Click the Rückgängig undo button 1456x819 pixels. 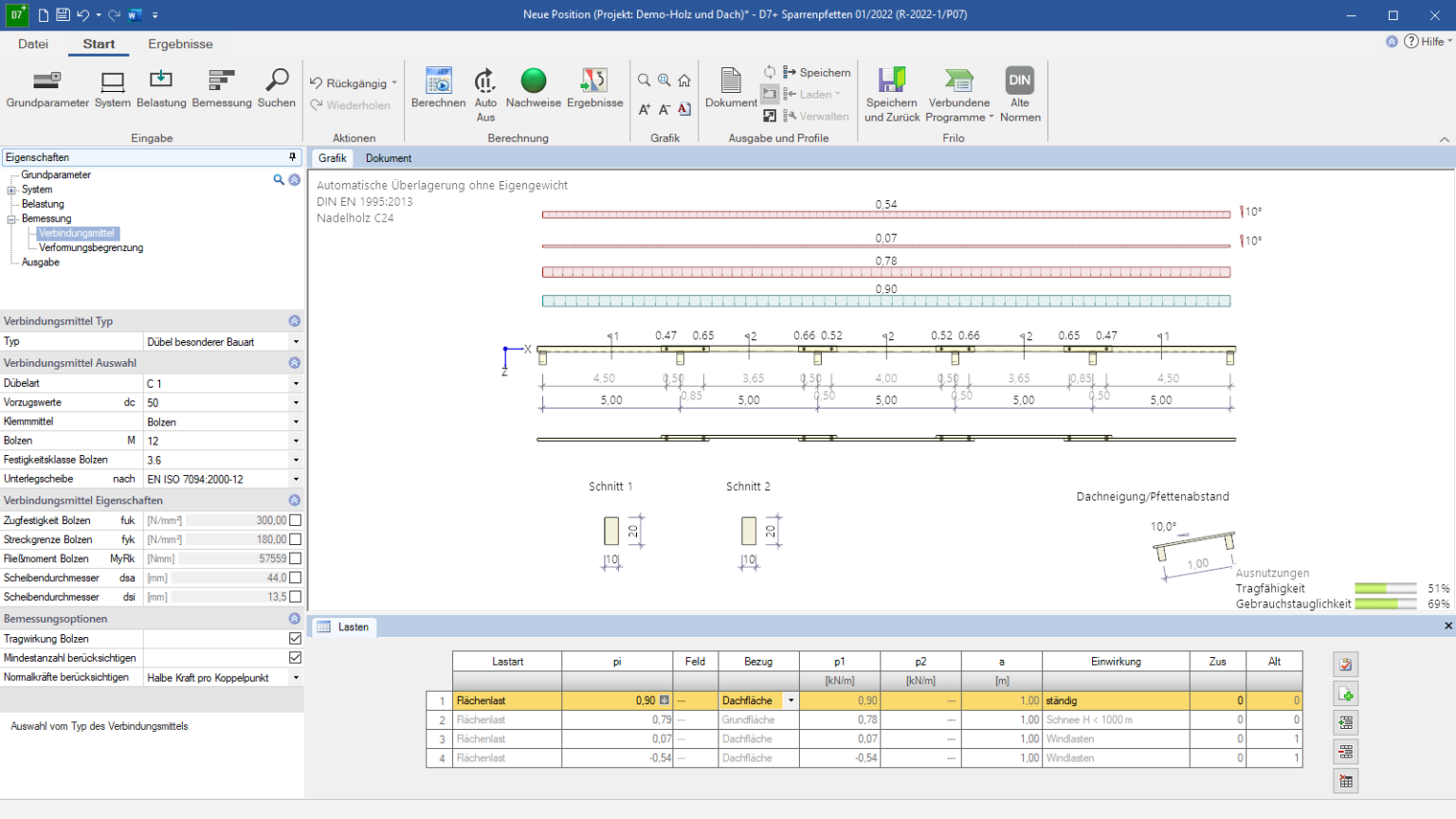pos(348,83)
